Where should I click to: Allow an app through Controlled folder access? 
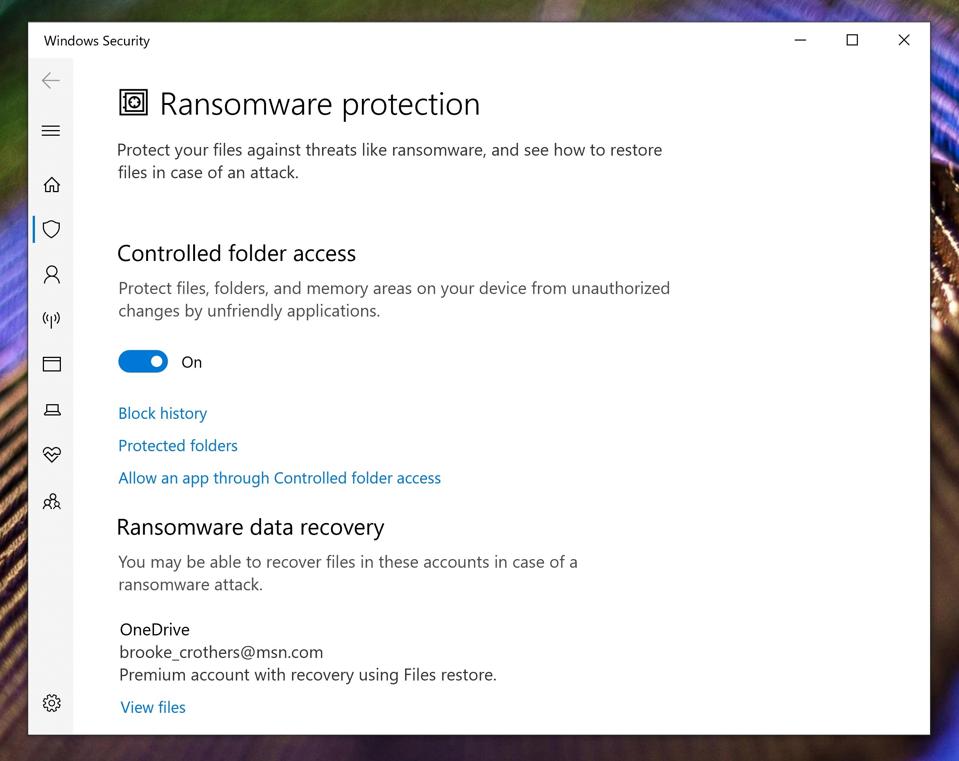tap(279, 477)
